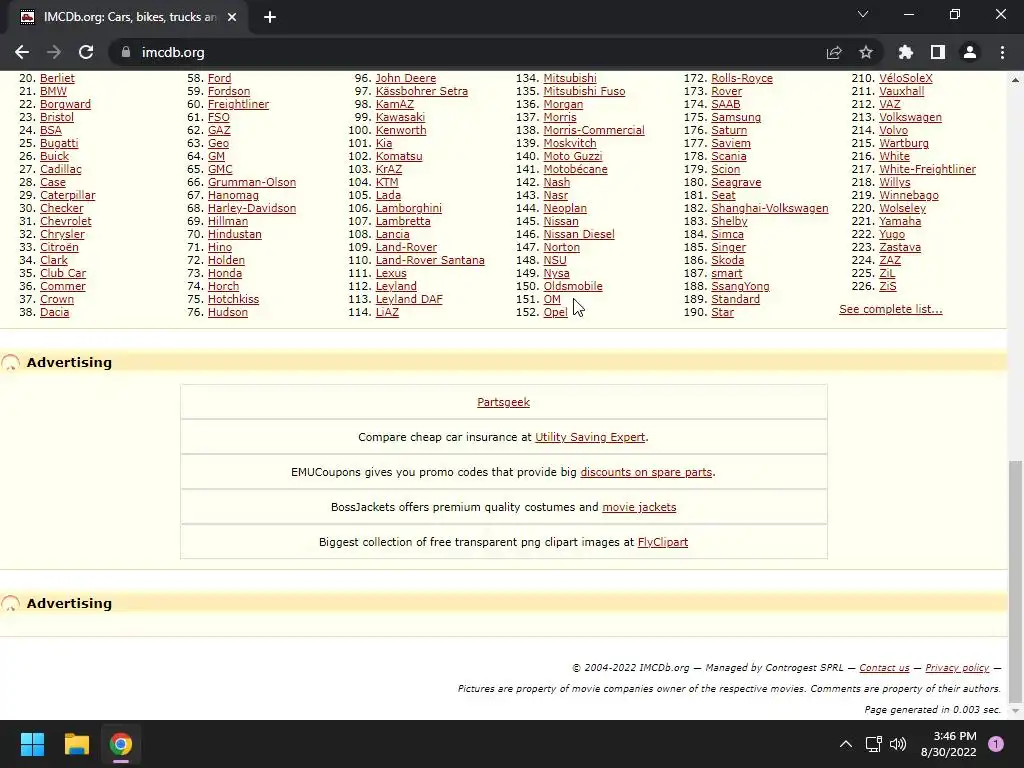Open the notification badge in taskbar

pyautogui.click(x=996, y=744)
